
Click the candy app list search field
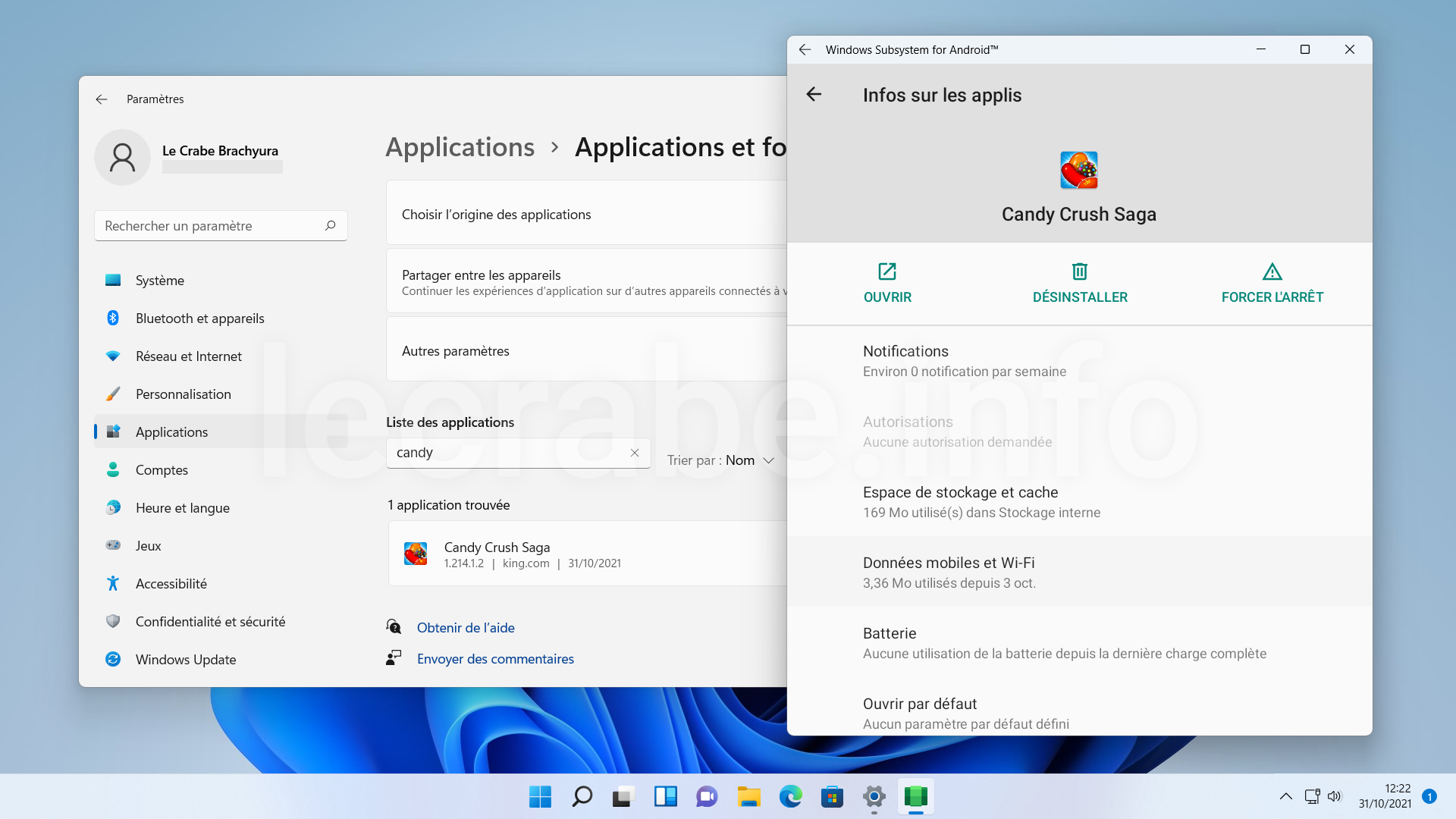pos(518,453)
